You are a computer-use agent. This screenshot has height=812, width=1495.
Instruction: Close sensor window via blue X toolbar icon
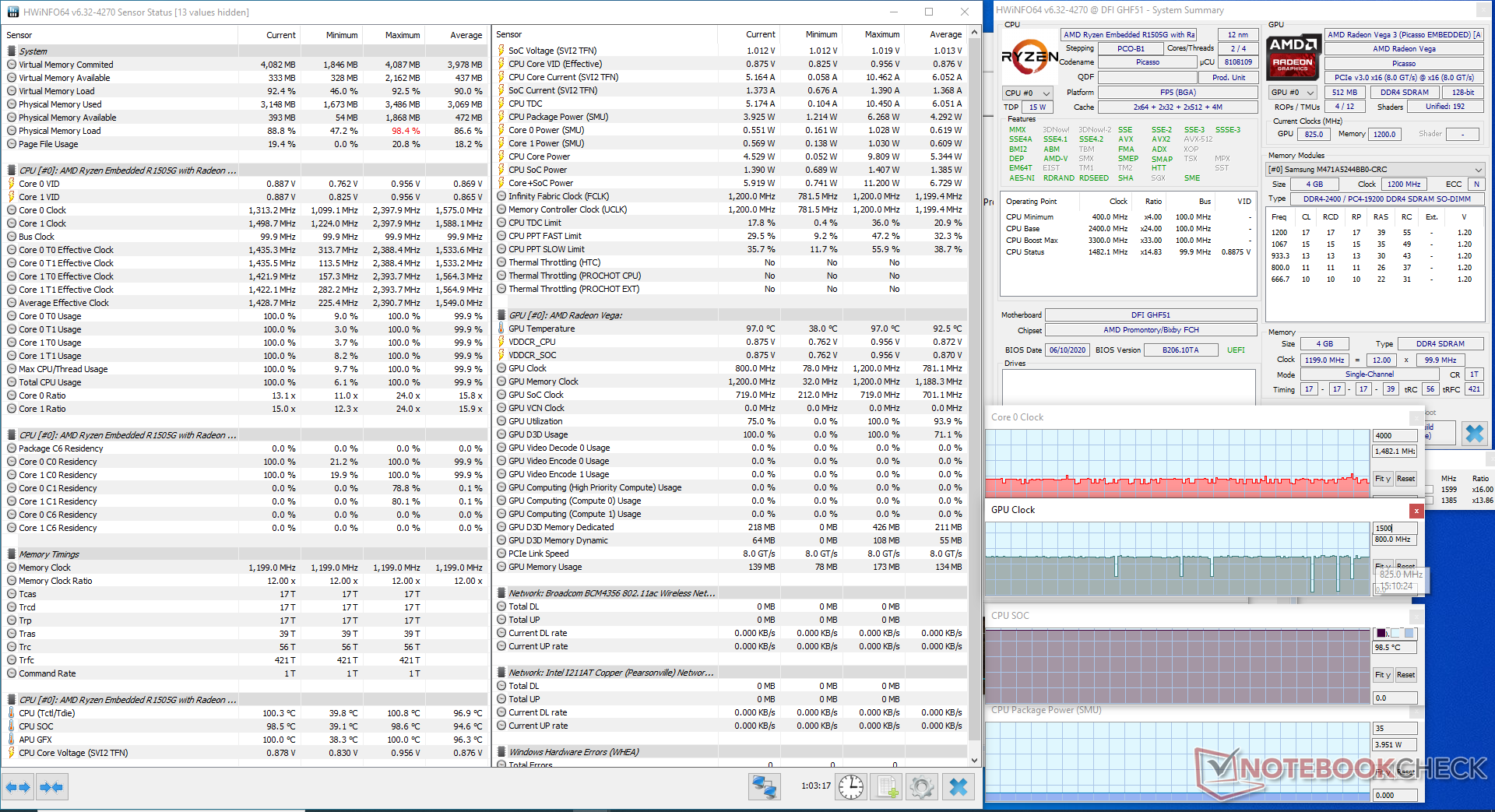pos(959,787)
